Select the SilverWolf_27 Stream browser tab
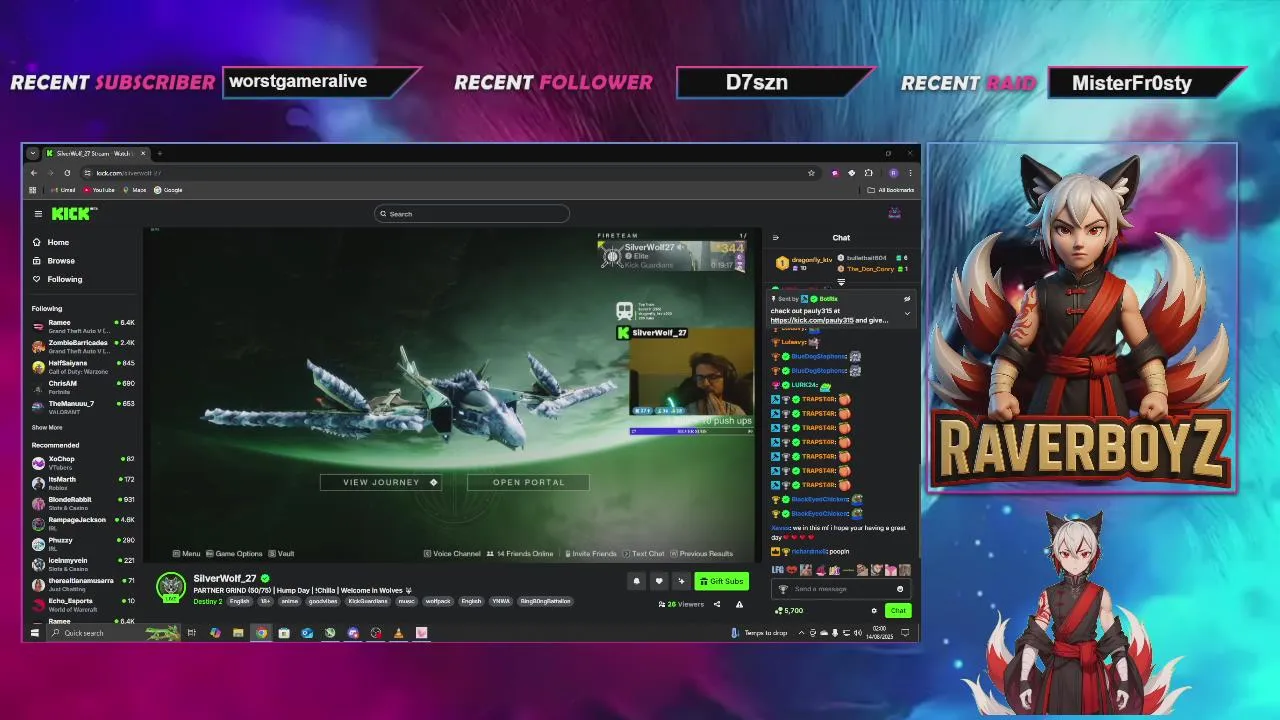 [94, 153]
